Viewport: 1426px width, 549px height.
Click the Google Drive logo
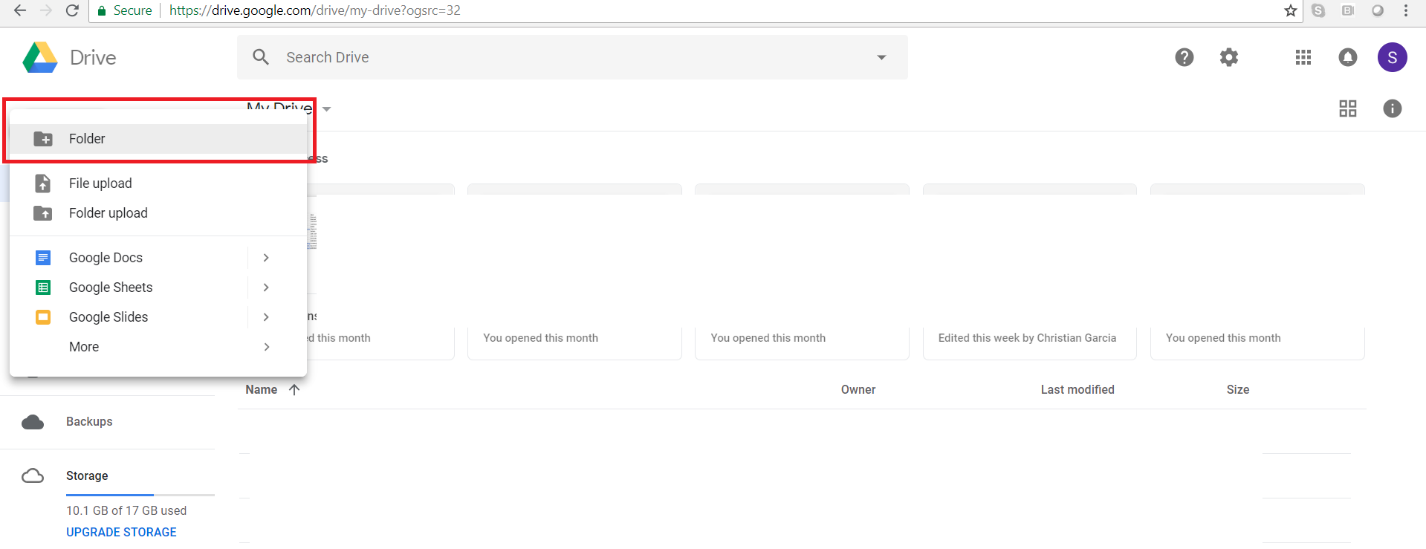[40, 57]
